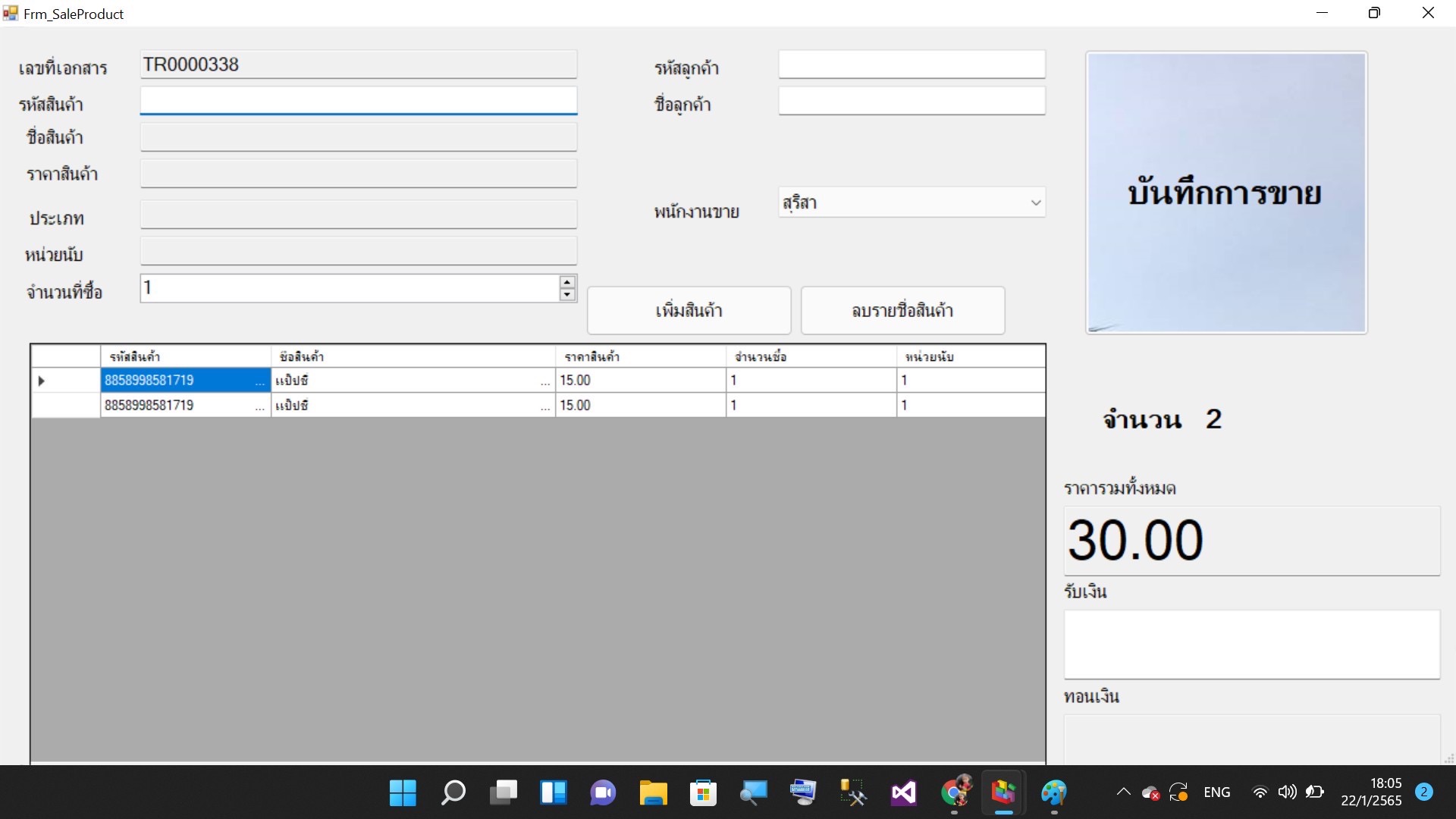
Task: Show hidden system tray icons chevron
Action: [1123, 792]
